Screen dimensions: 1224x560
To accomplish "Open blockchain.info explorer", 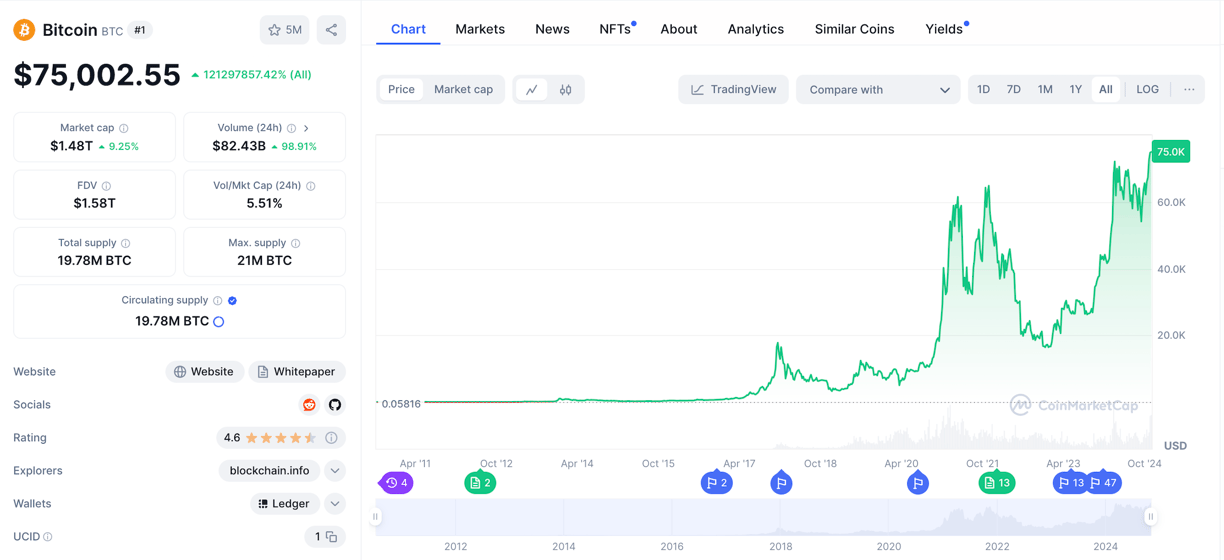I will (270, 471).
